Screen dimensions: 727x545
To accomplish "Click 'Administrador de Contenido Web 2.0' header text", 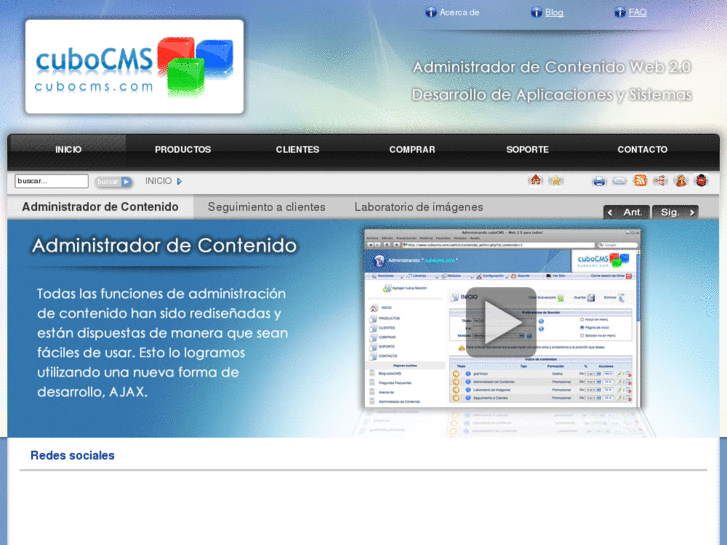I will pyautogui.click(x=552, y=67).
